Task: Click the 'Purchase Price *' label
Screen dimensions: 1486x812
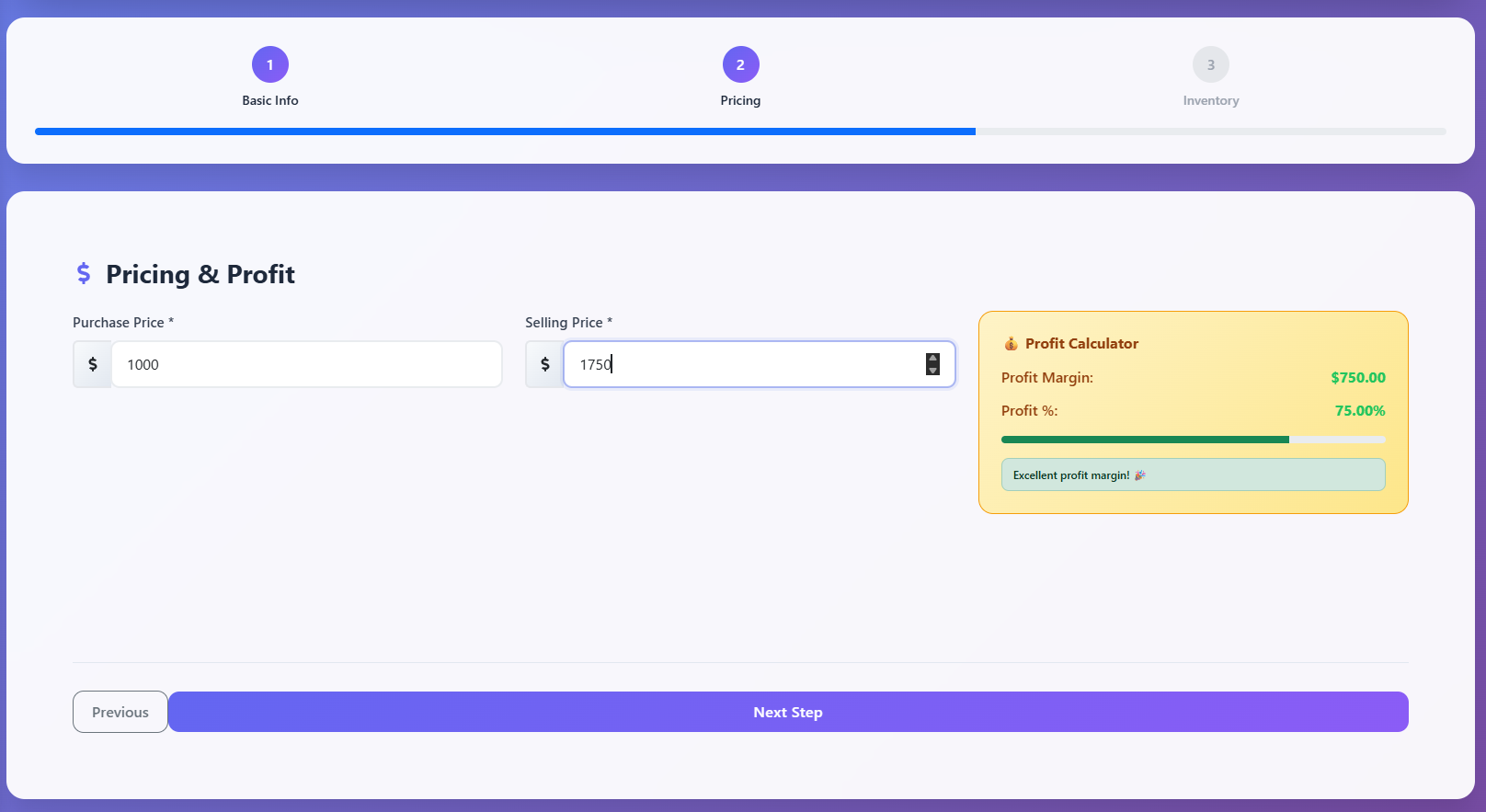Action: [x=123, y=323]
